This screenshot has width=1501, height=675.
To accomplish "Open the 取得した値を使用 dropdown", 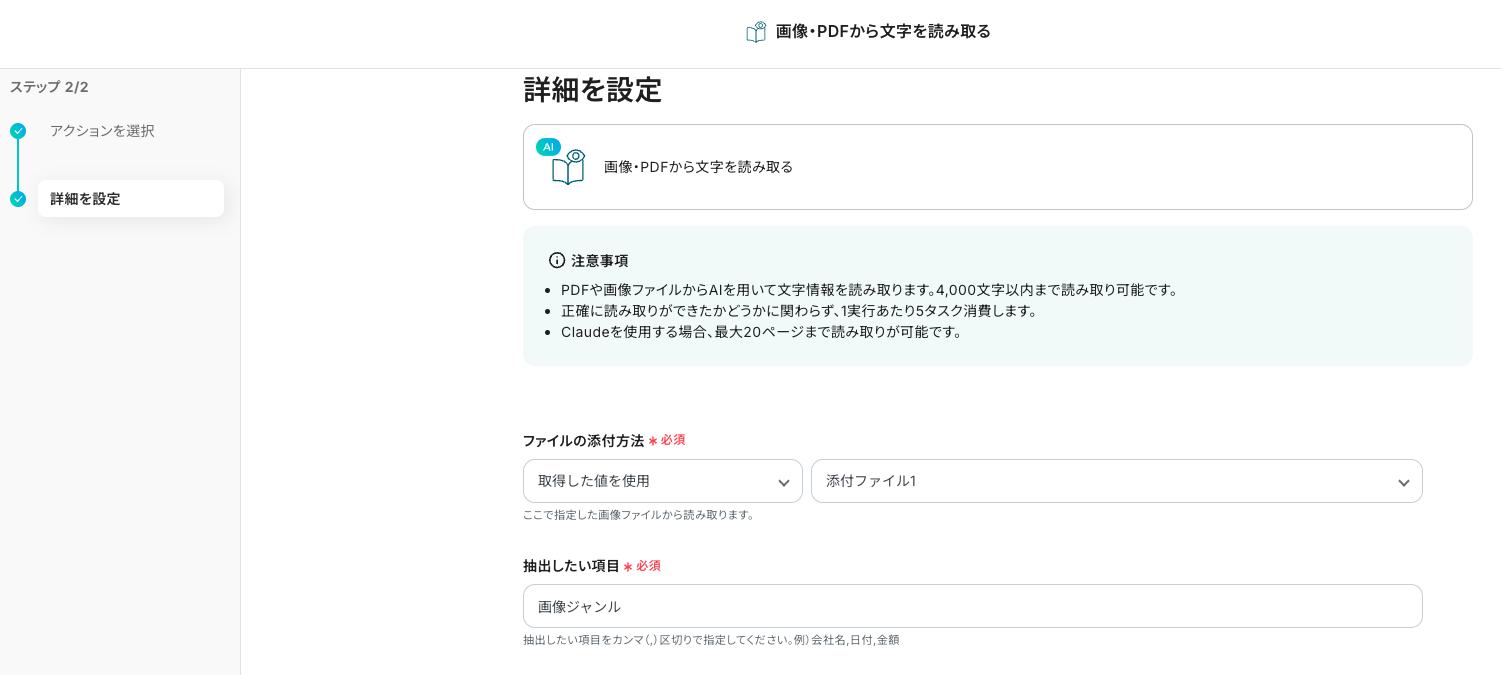I will 663,481.
